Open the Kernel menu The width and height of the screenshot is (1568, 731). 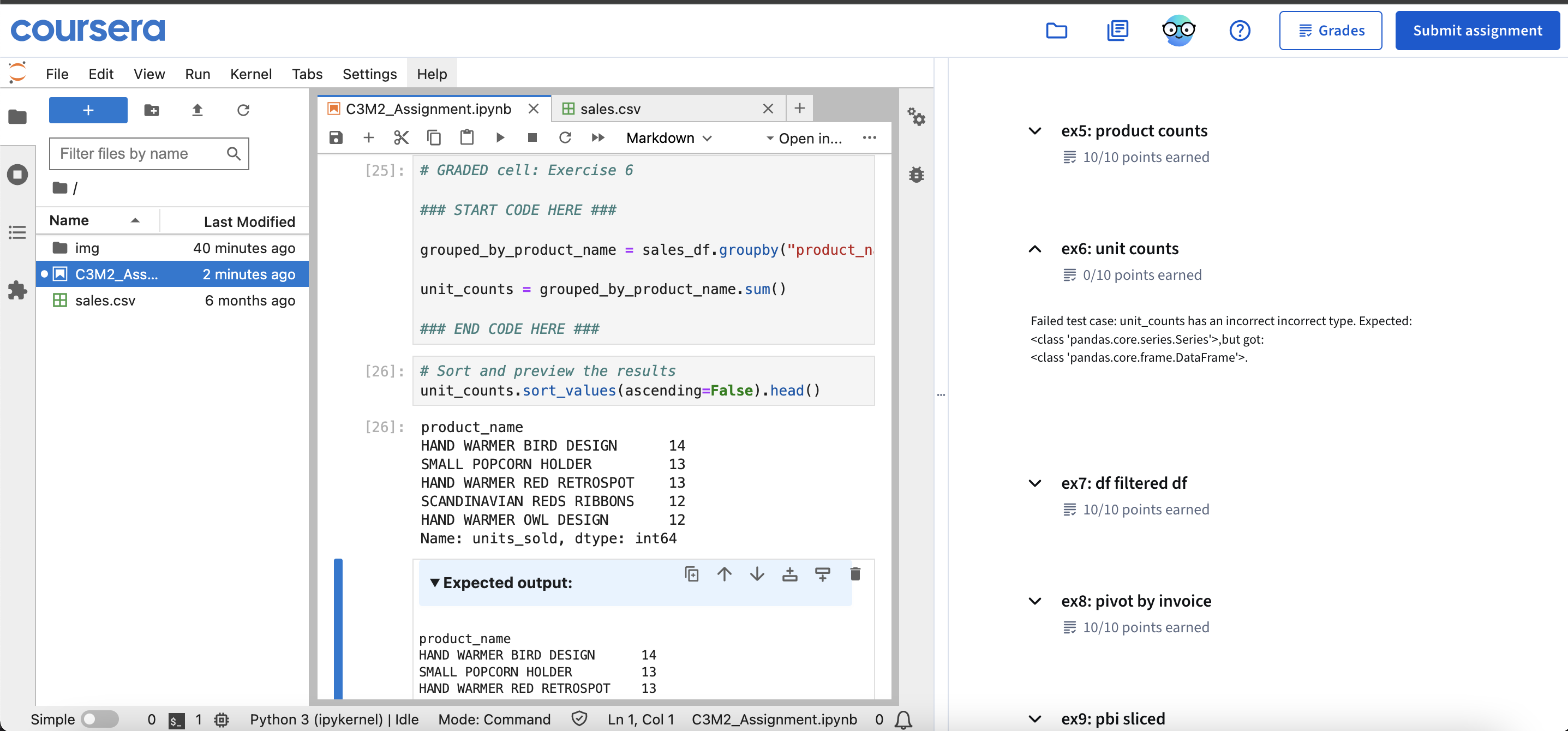tap(250, 74)
